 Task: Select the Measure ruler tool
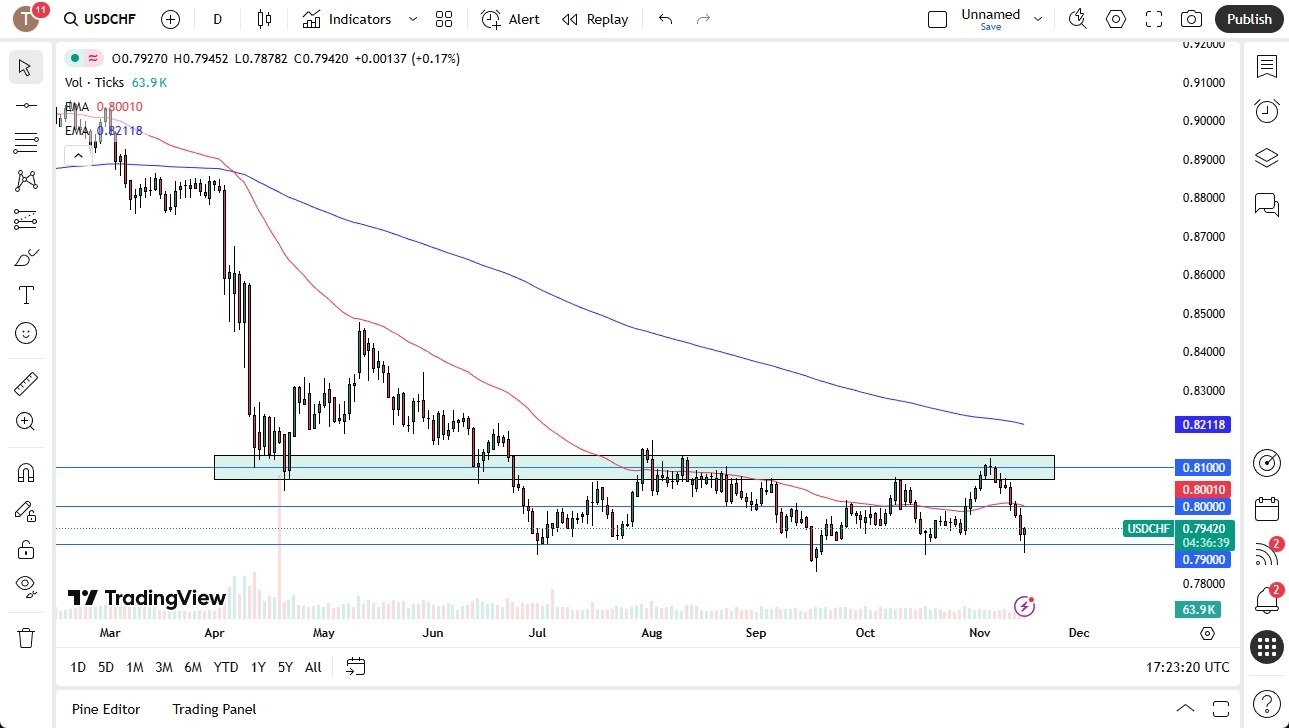[25, 383]
